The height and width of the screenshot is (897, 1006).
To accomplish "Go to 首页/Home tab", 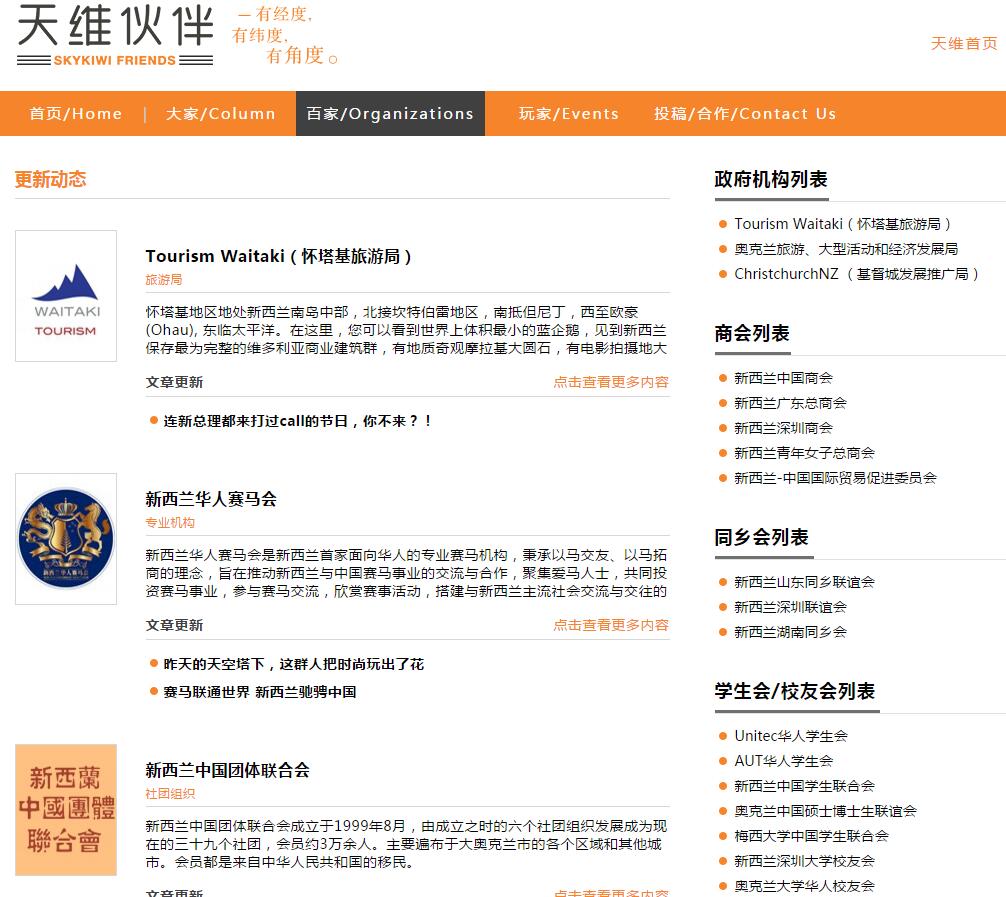I will coord(75,114).
